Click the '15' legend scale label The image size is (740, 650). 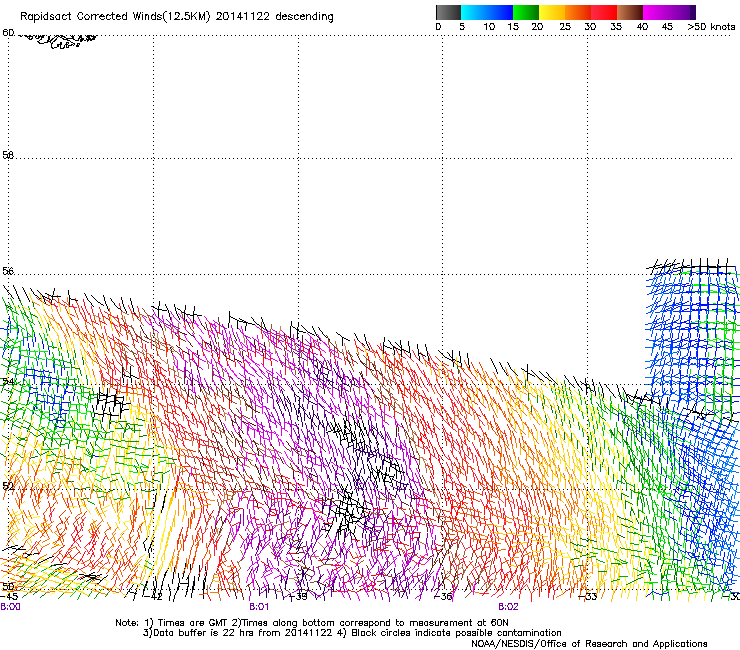[513, 26]
